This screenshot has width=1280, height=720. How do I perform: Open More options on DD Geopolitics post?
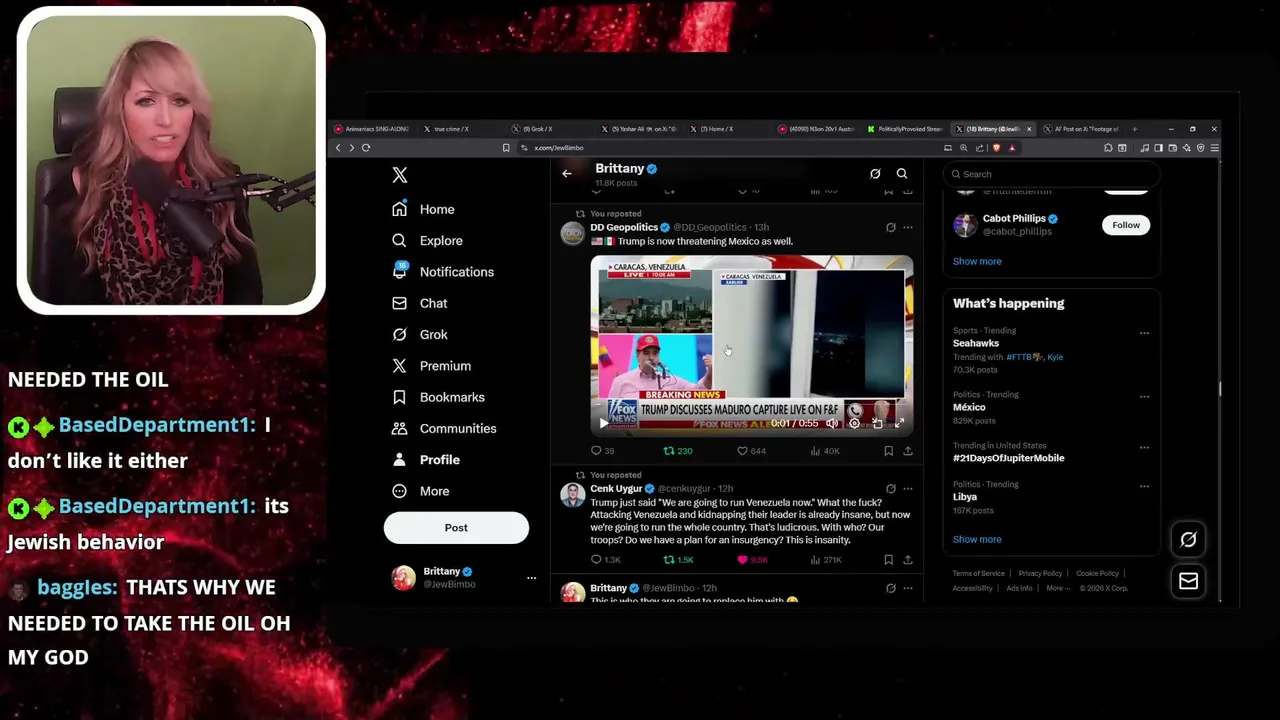pos(908,228)
